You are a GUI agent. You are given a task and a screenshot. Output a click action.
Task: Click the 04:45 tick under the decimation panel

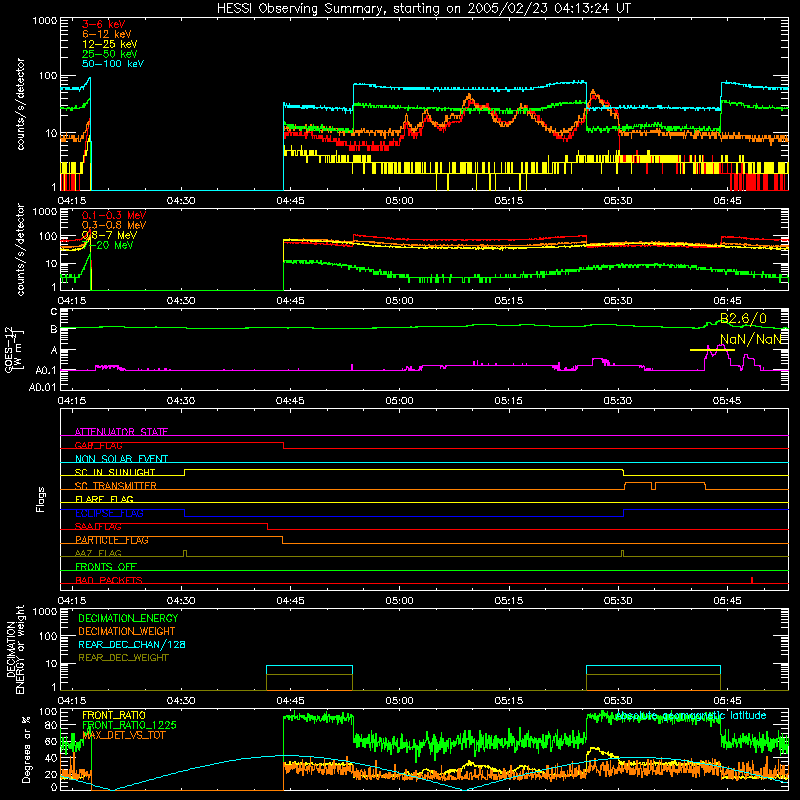click(x=290, y=701)
